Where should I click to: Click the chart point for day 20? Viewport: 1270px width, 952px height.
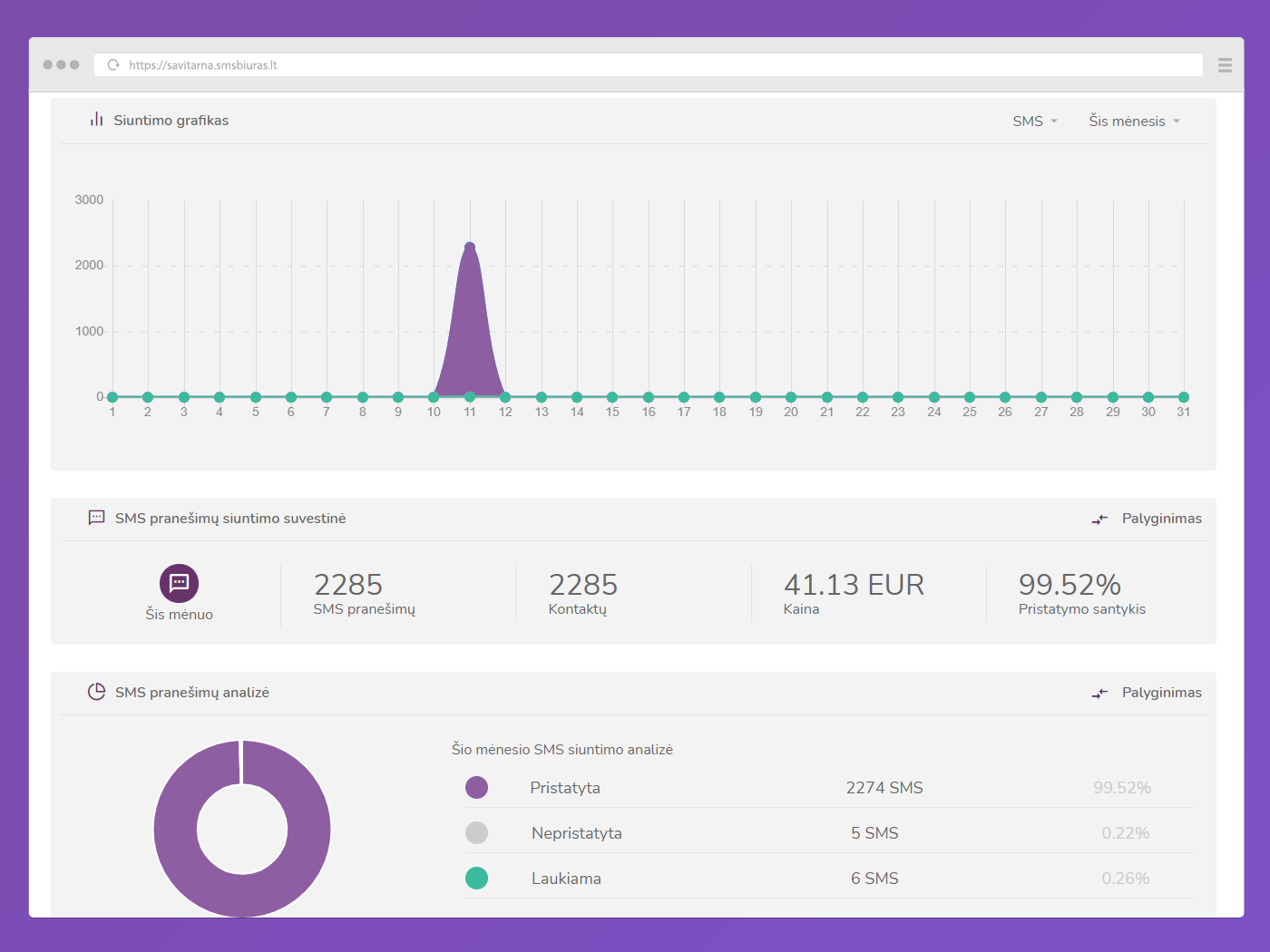(x=791, y=397)
